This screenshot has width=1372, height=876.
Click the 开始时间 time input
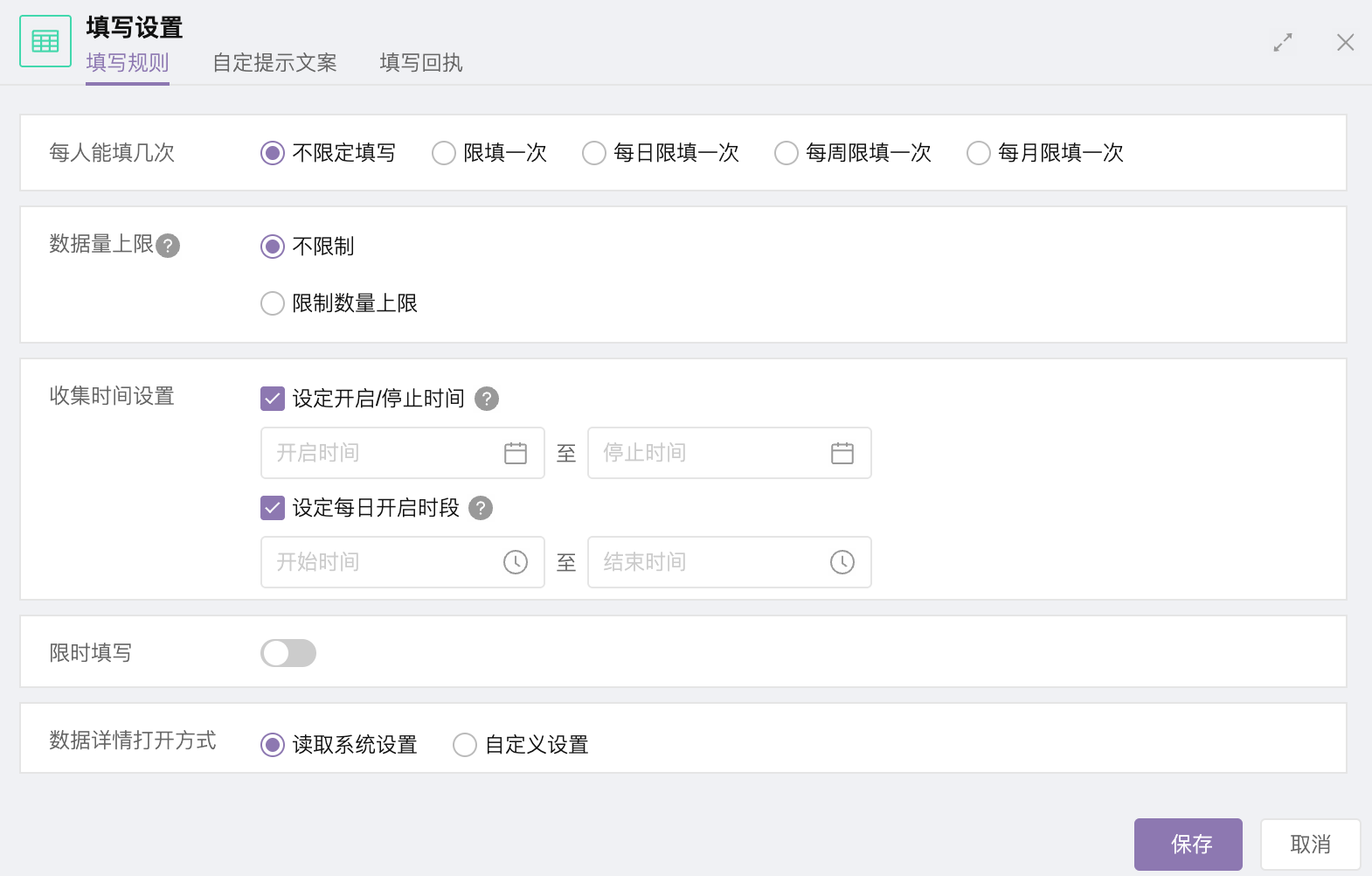[x=403, y=562]
